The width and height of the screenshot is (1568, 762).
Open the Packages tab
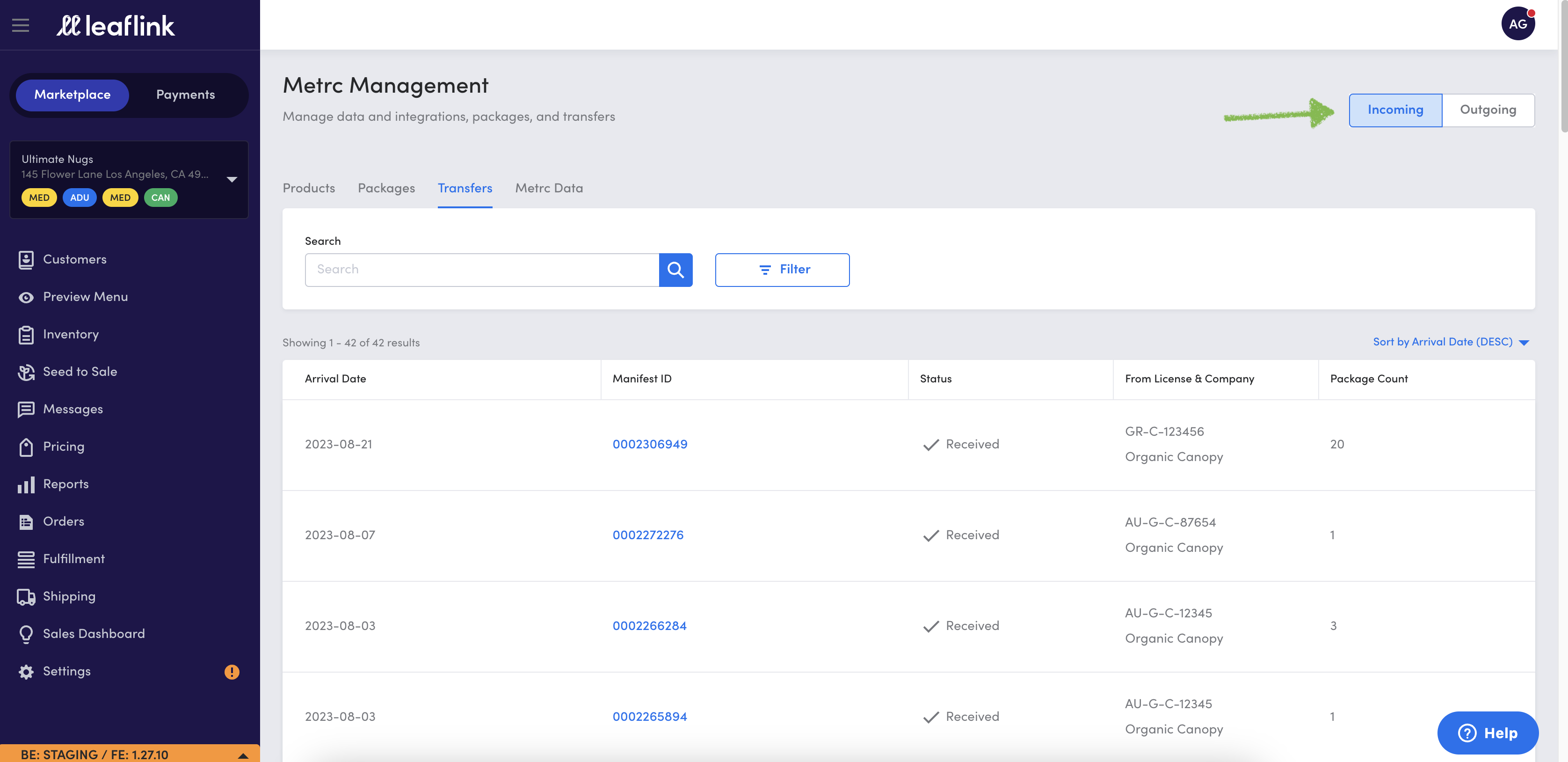(x=386, y=188)
